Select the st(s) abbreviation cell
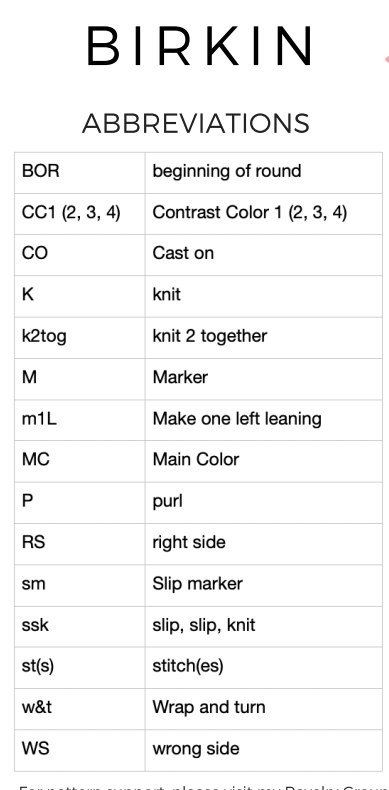389x790 pixels. [80, 668]
